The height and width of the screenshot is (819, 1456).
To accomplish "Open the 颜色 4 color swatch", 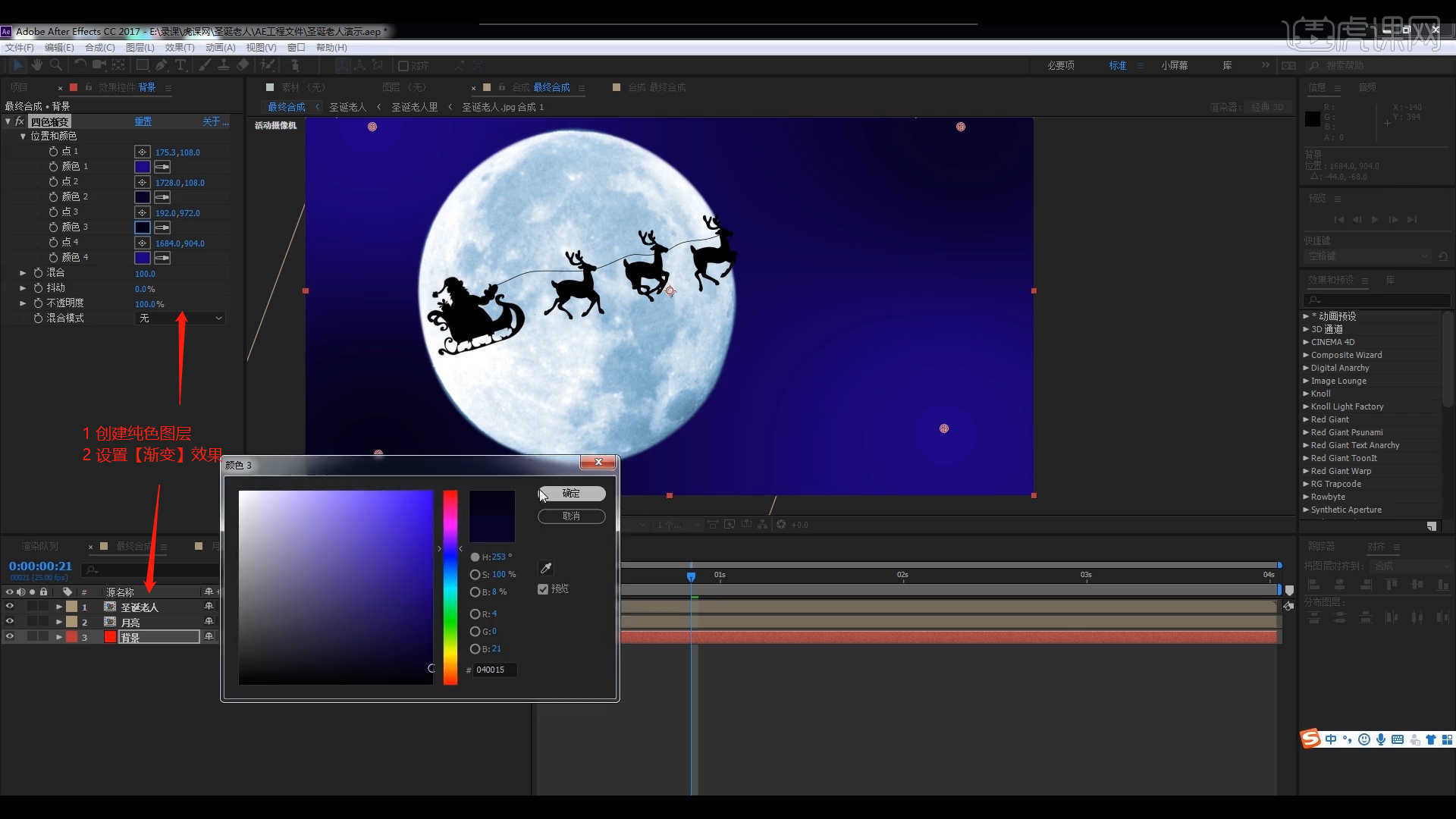I will tap(143, 258).
